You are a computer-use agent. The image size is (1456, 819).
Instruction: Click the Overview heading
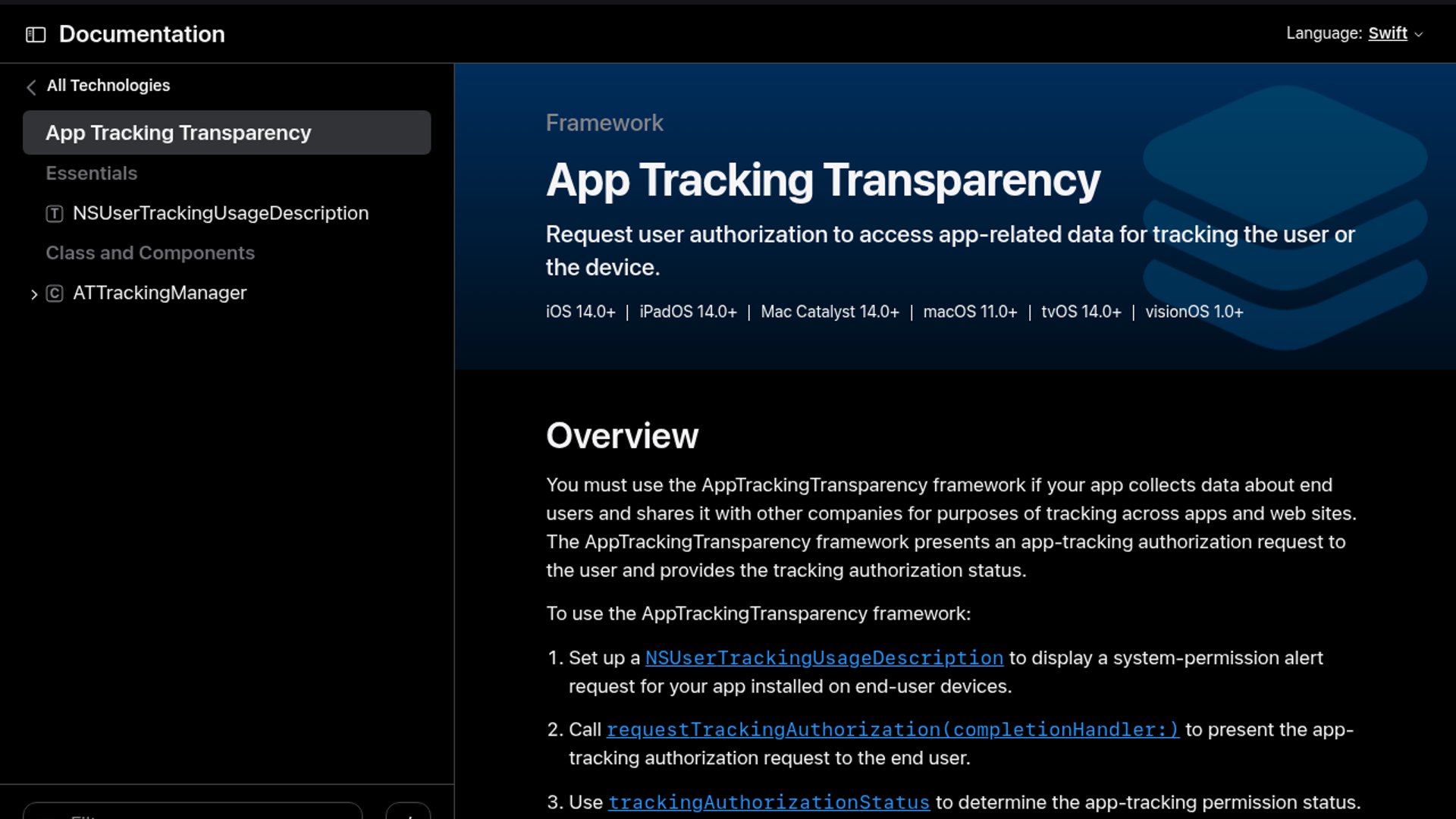click(x=622, y=435)
